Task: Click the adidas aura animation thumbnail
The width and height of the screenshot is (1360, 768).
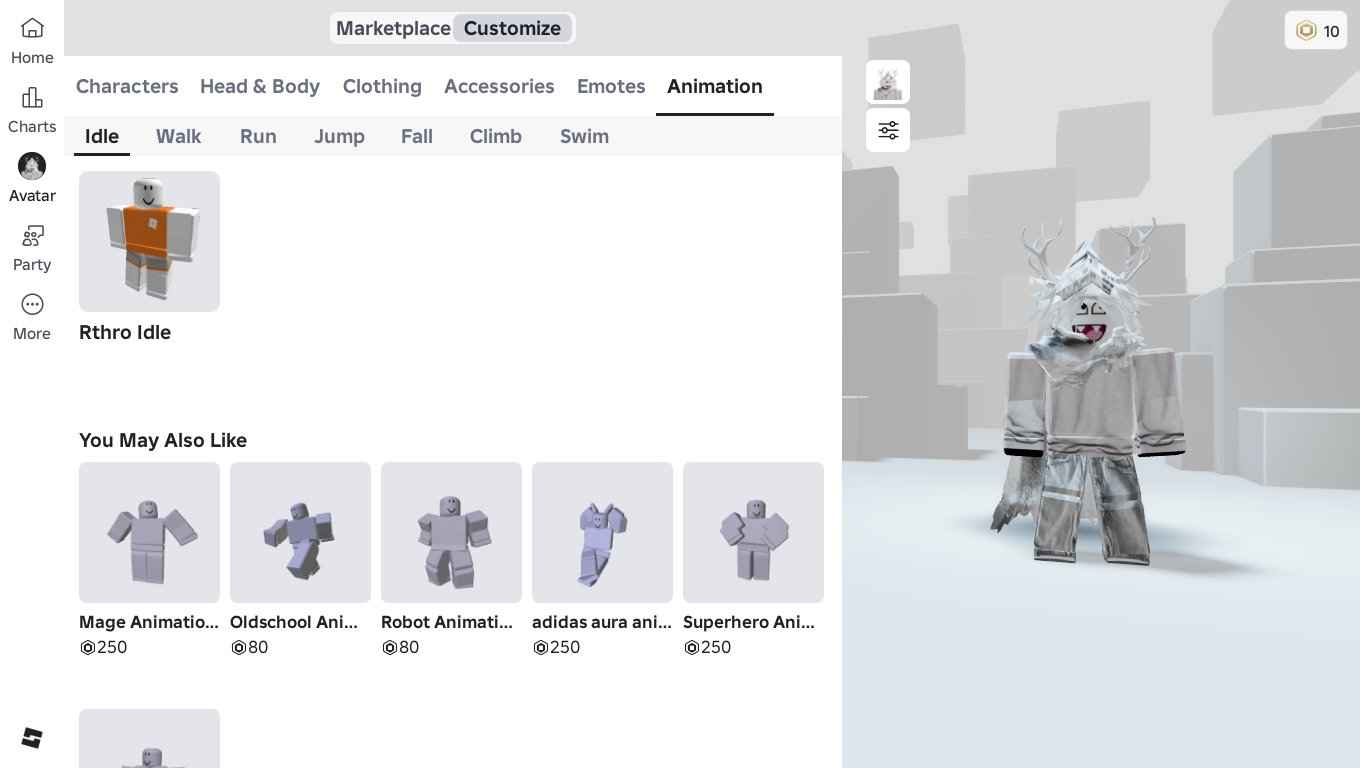Action: tap(602, 533)
